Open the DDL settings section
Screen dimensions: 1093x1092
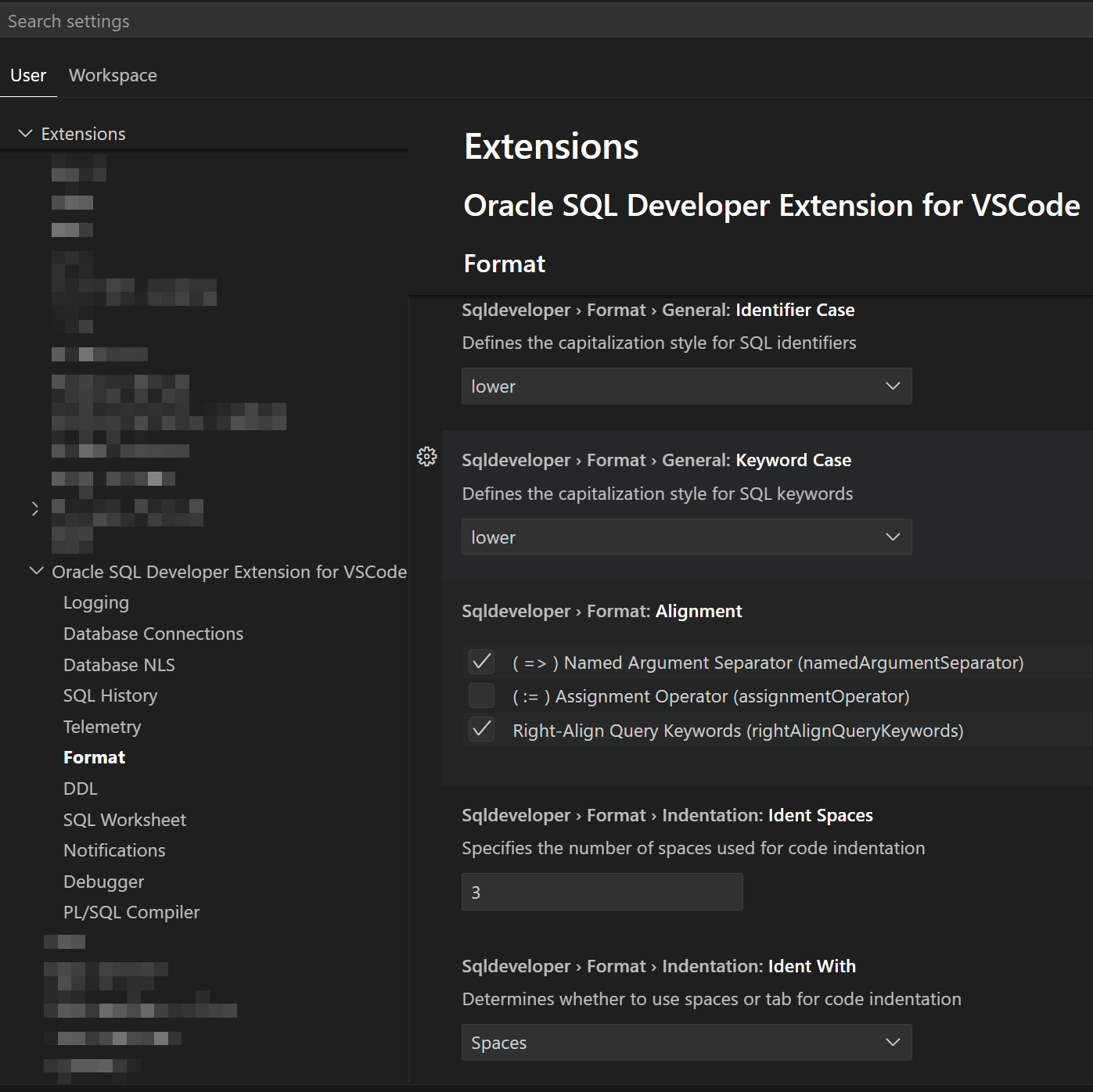coord(81,788)
